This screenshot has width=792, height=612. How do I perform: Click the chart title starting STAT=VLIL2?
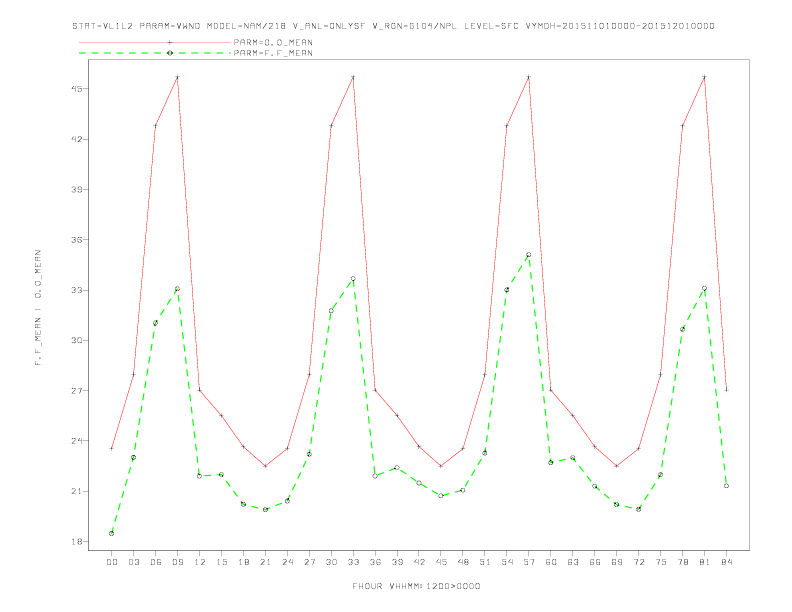(393, 26)
